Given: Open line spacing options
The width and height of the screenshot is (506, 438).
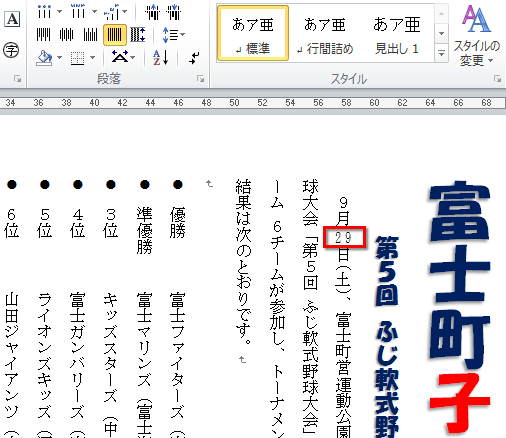Looking at the screenshot, I should point(170,35).
